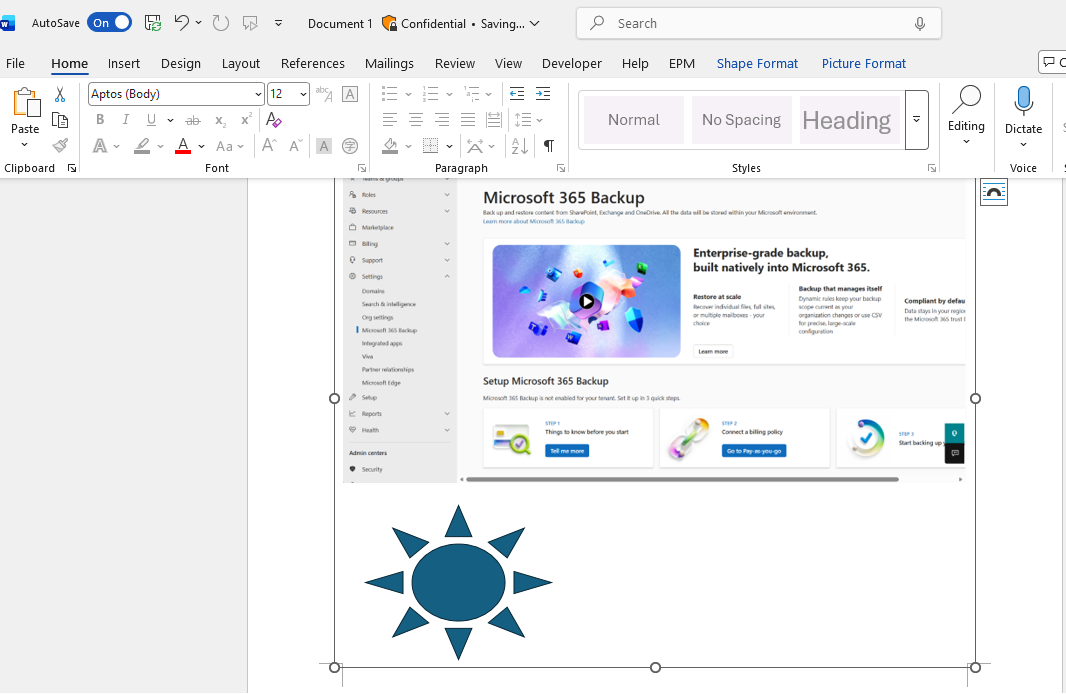Click the Undo arrow icon

(x=181, y=23)
